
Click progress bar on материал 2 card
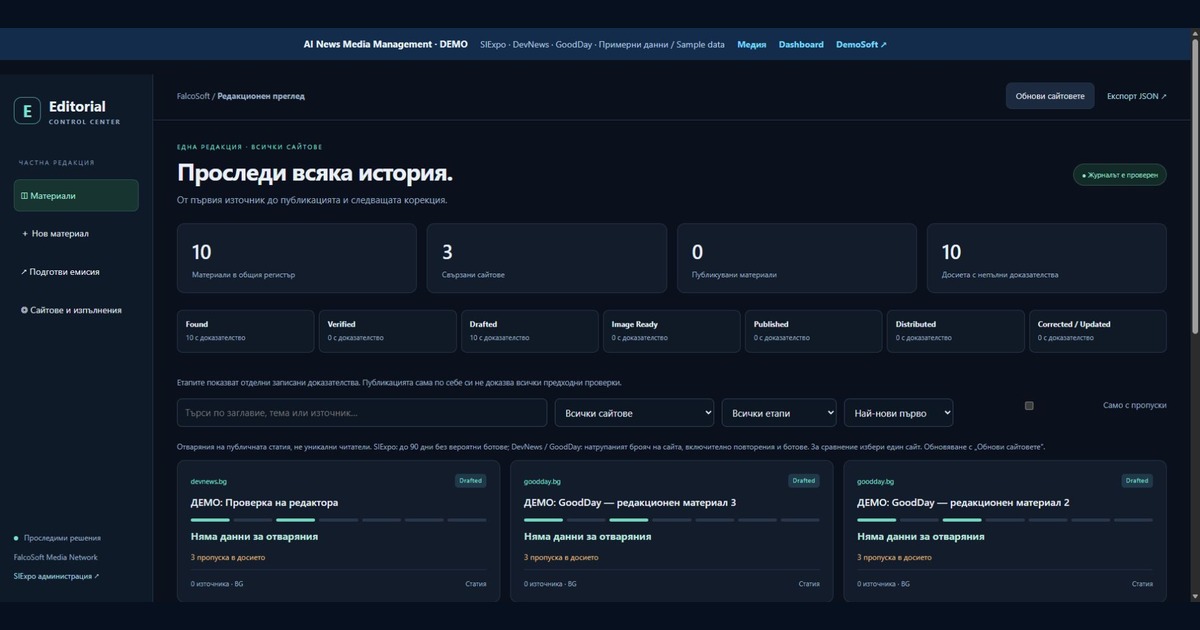(1005, 520)
